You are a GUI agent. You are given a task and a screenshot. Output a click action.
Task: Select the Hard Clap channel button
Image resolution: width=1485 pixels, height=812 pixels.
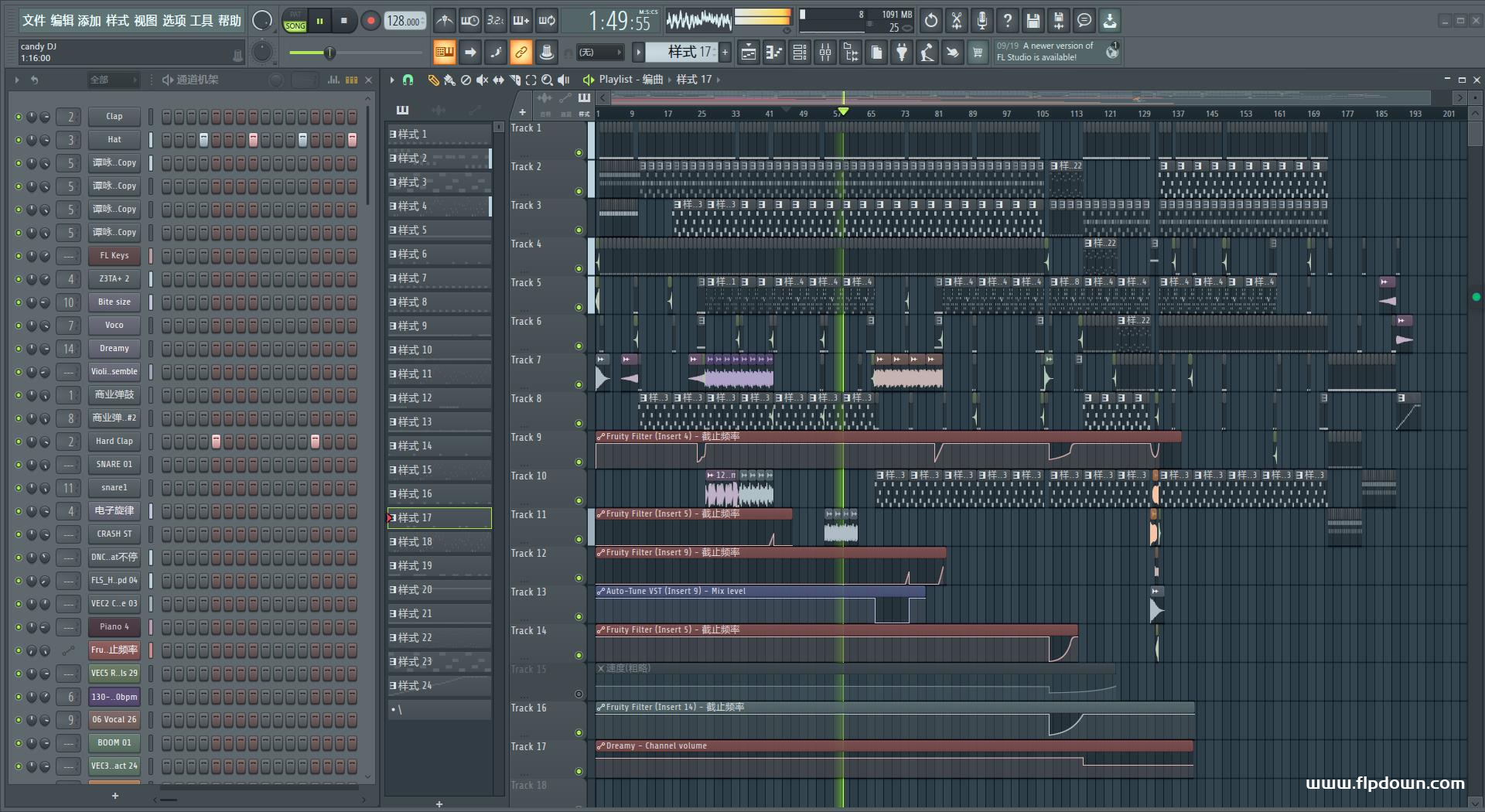click(x=114, y=442)
